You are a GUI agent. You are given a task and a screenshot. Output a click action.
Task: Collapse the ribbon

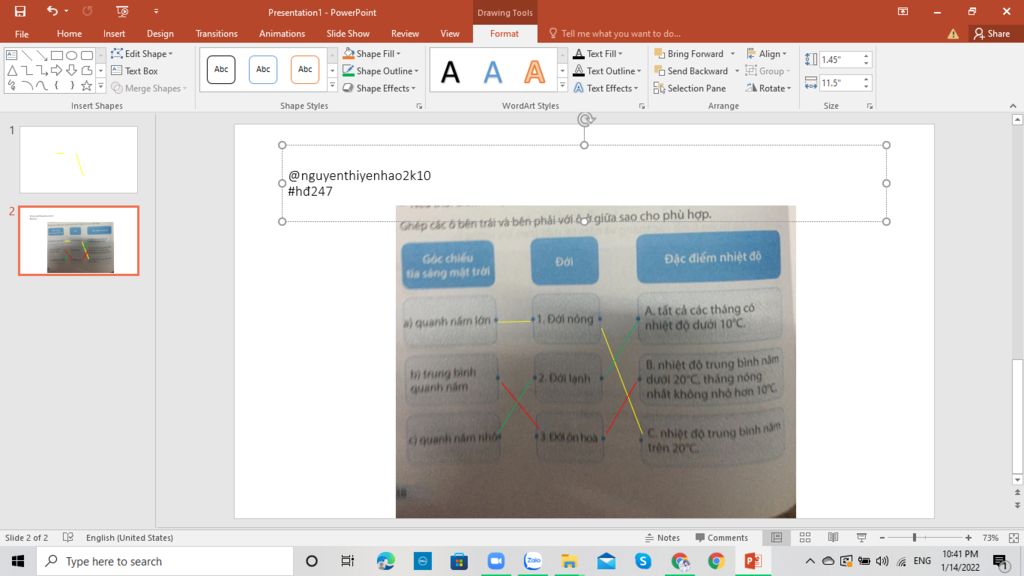coord(1013,106)
